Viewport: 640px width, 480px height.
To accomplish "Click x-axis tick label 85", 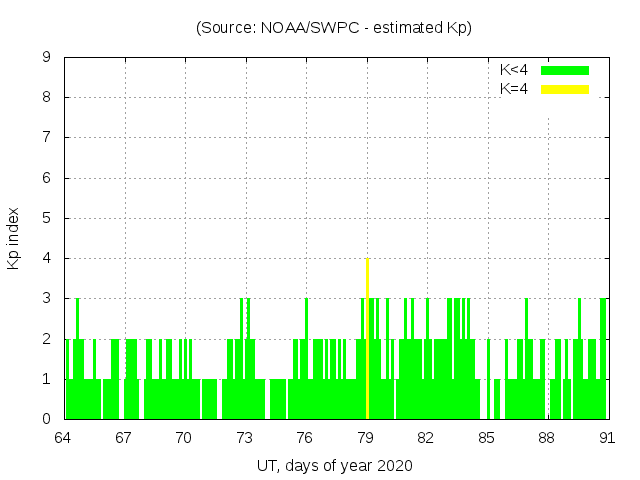I will pos(486,438).
